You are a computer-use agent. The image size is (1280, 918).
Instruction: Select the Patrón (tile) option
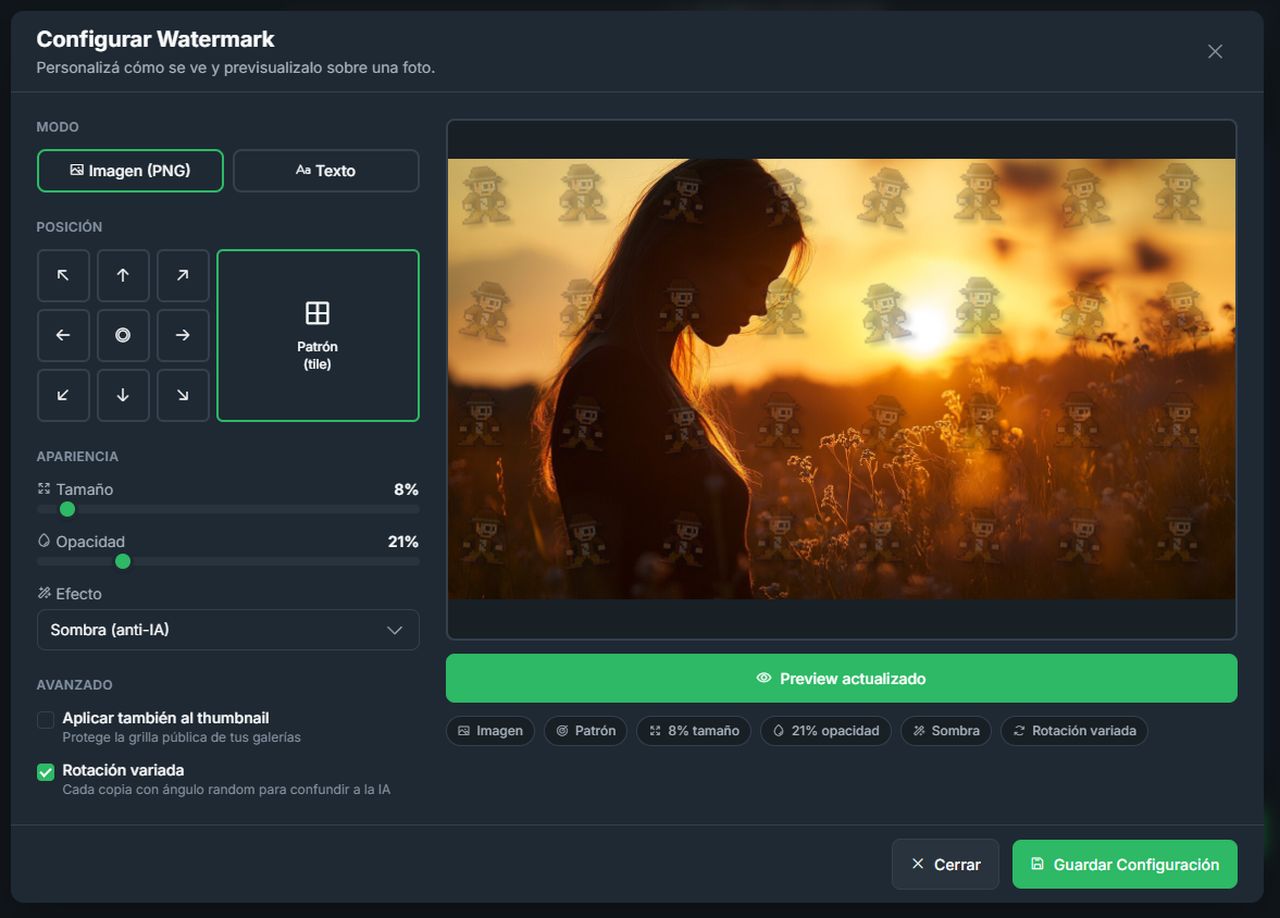point(318,336)
